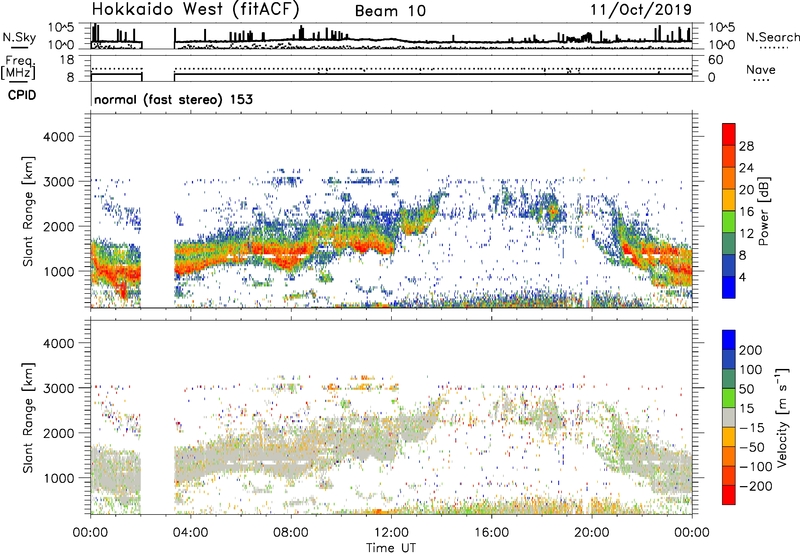The width and height of the screenshot is (800, 554).
Task: Click the data gap near 03:00 in the power panel
Action: pos(158,209)
